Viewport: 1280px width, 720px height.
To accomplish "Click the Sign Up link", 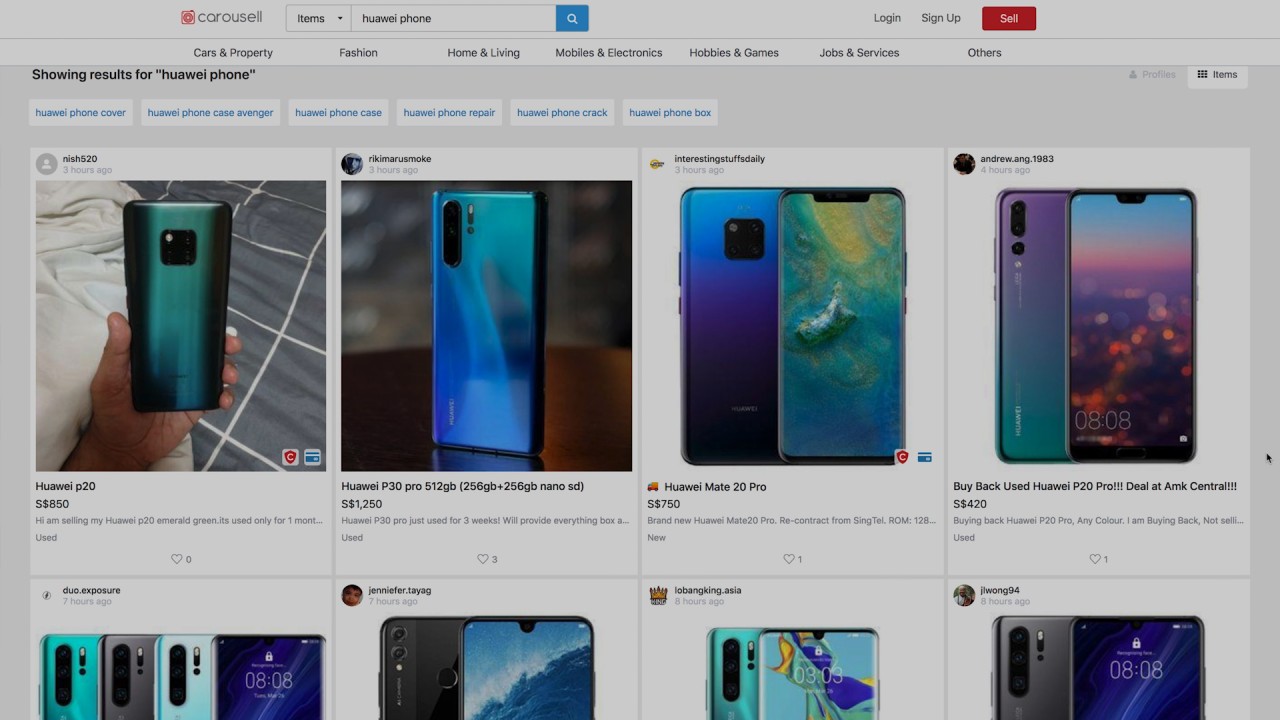I will click(x=941, y=18).
